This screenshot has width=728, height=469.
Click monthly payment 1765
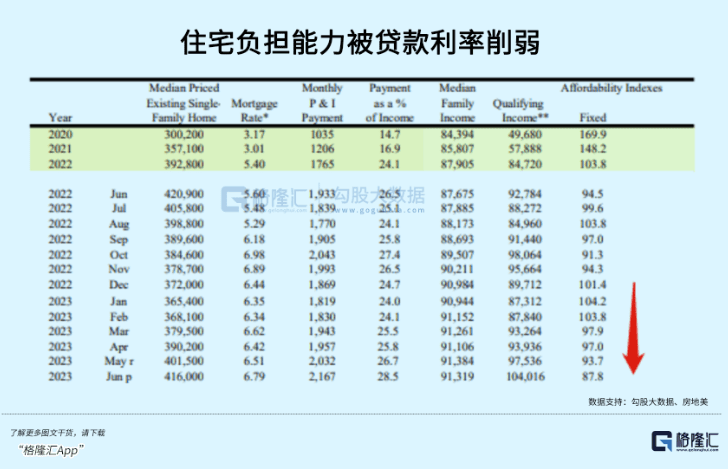click(322, 164)
